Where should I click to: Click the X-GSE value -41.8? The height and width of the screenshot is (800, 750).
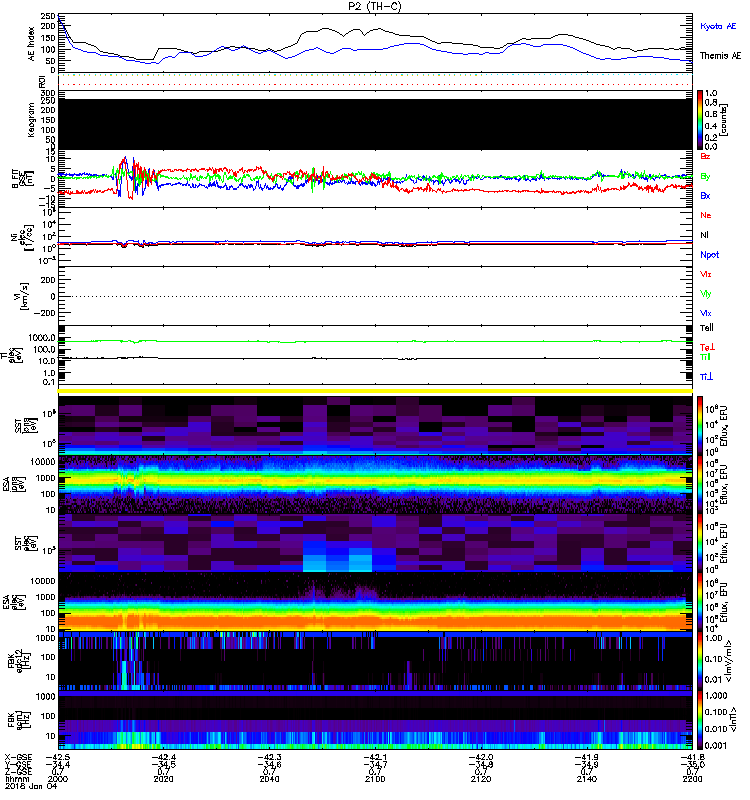(x=692, y=757)
